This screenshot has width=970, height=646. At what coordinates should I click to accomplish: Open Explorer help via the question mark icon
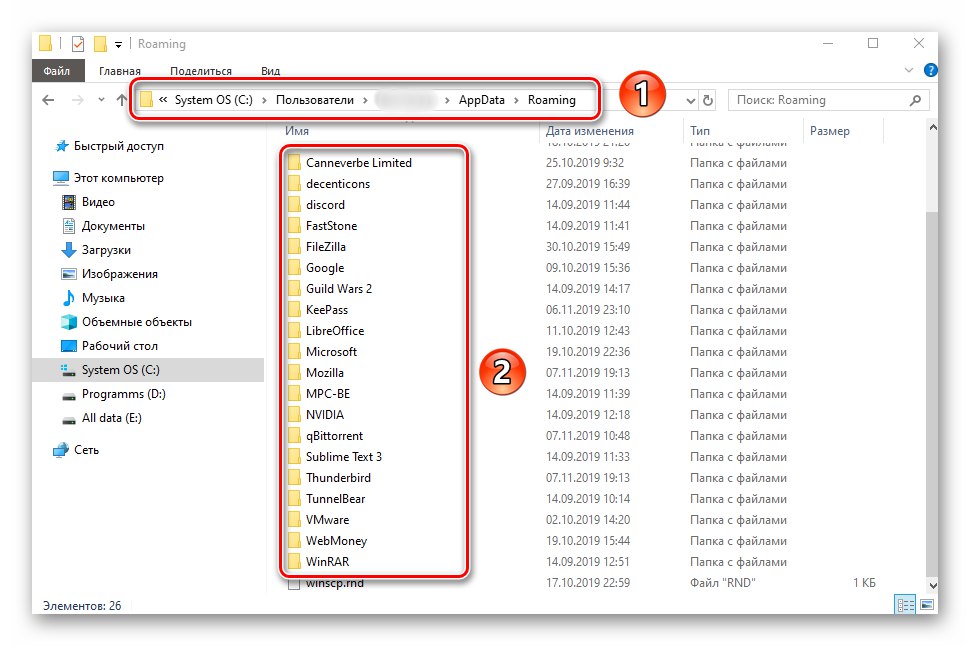pos(930,70)
